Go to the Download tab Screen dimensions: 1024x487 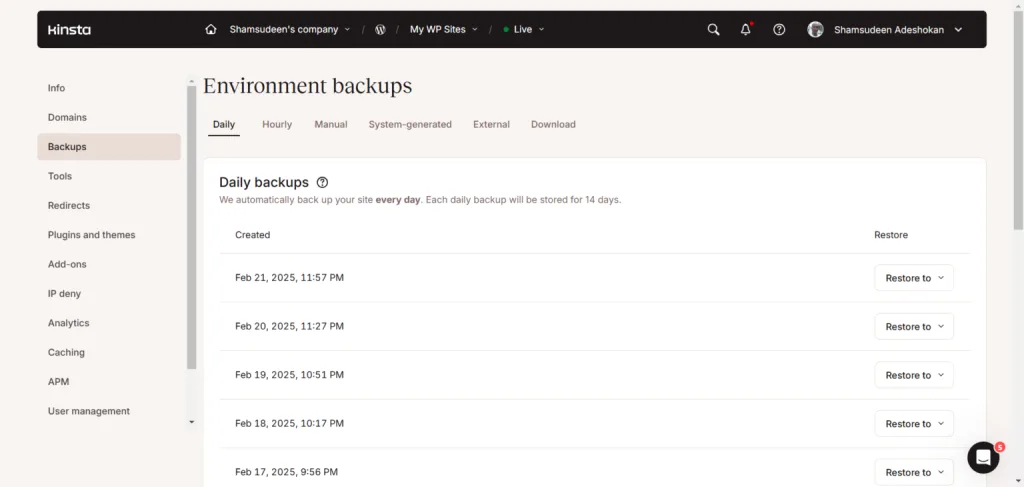553,124
